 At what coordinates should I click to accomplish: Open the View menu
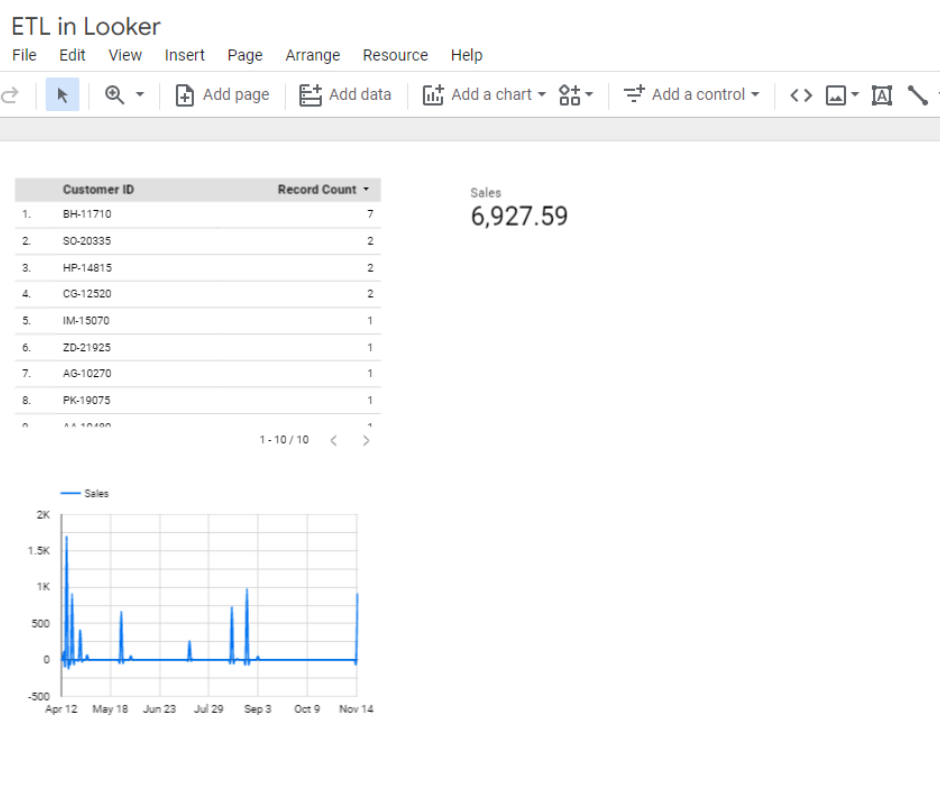125,55
